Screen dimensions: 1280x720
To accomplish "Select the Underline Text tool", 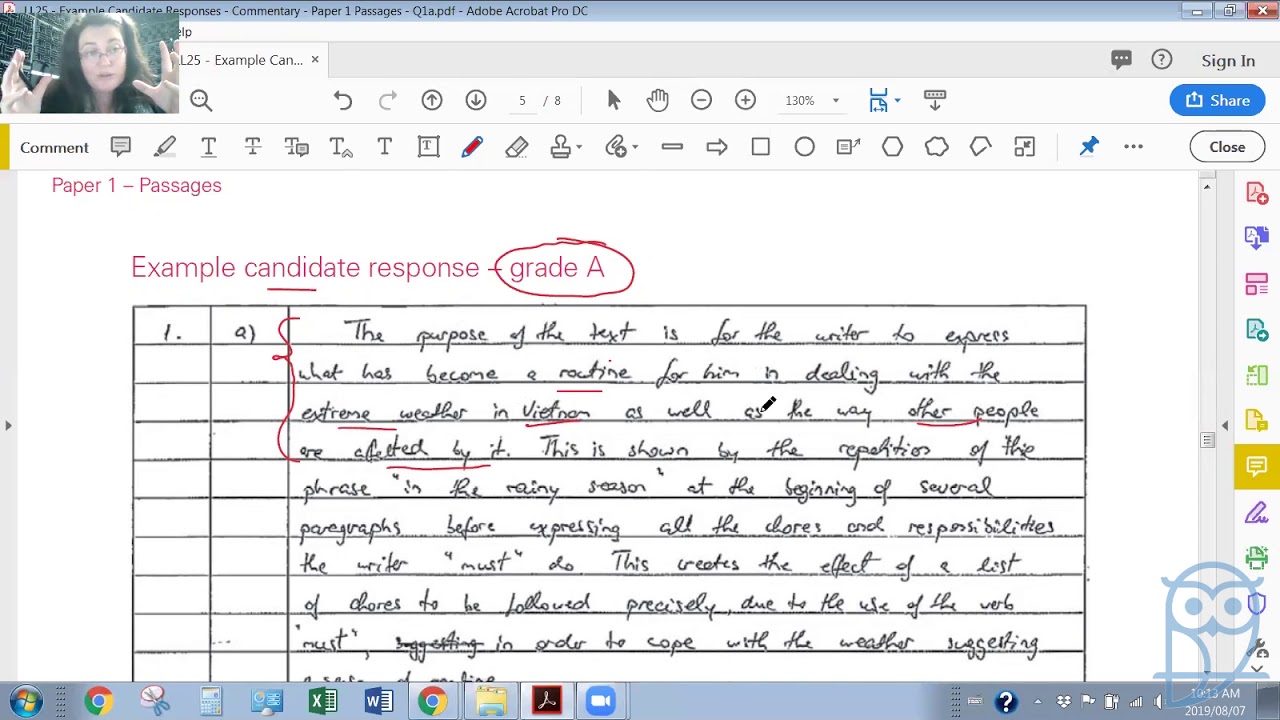I will pos(209,147).
